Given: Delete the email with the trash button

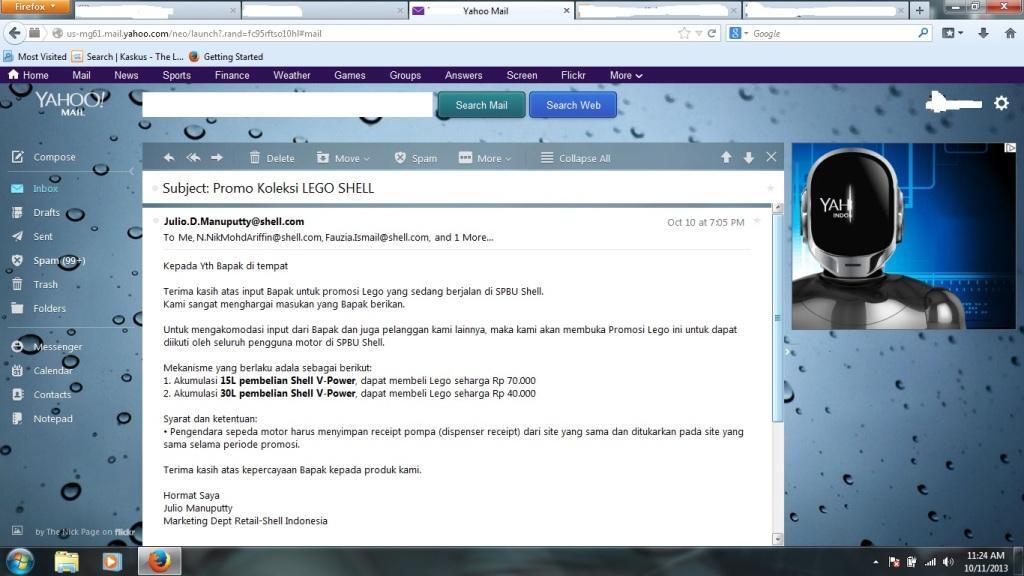Looking at the screenshot, I should click(x=271, y=158).
